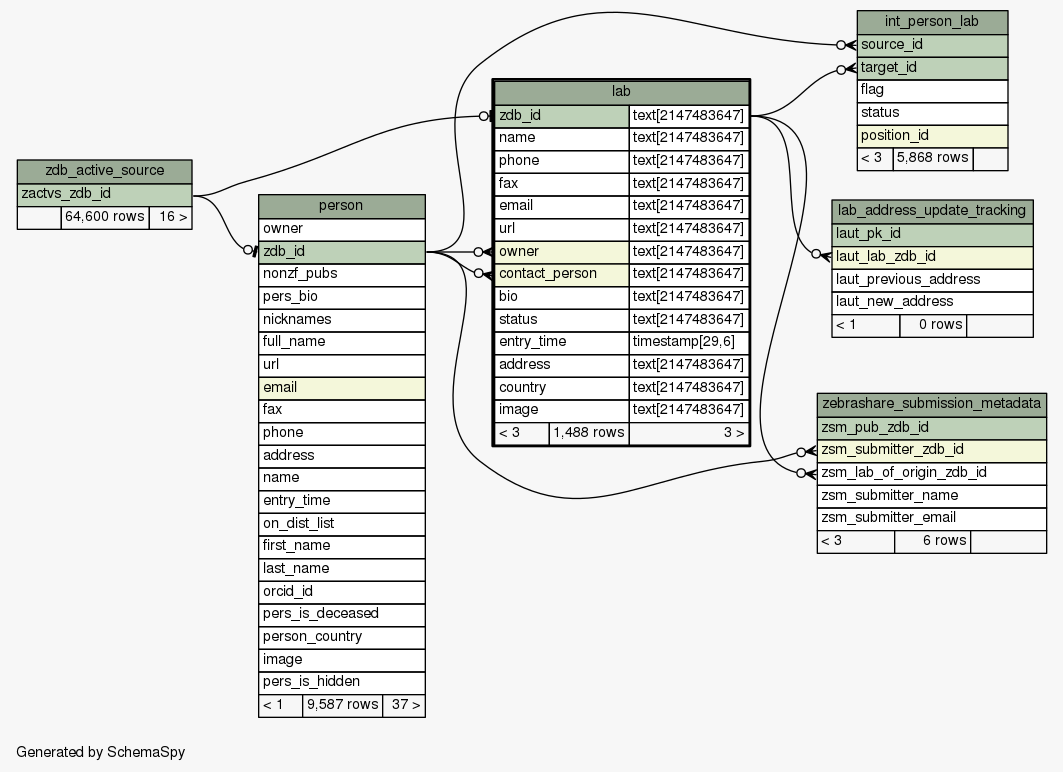This screenshot has width=1063, height=772.
Task: Click the source_id column in int_person_lab
Action: coord(932,45)
